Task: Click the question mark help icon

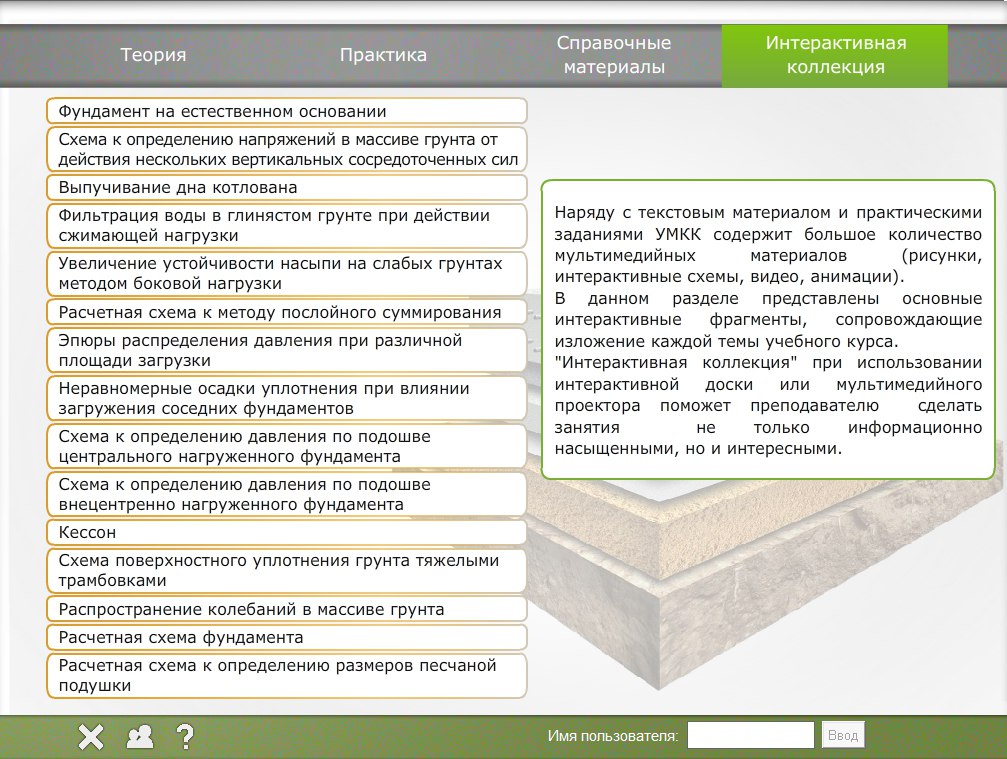Action: pos(184,737)
